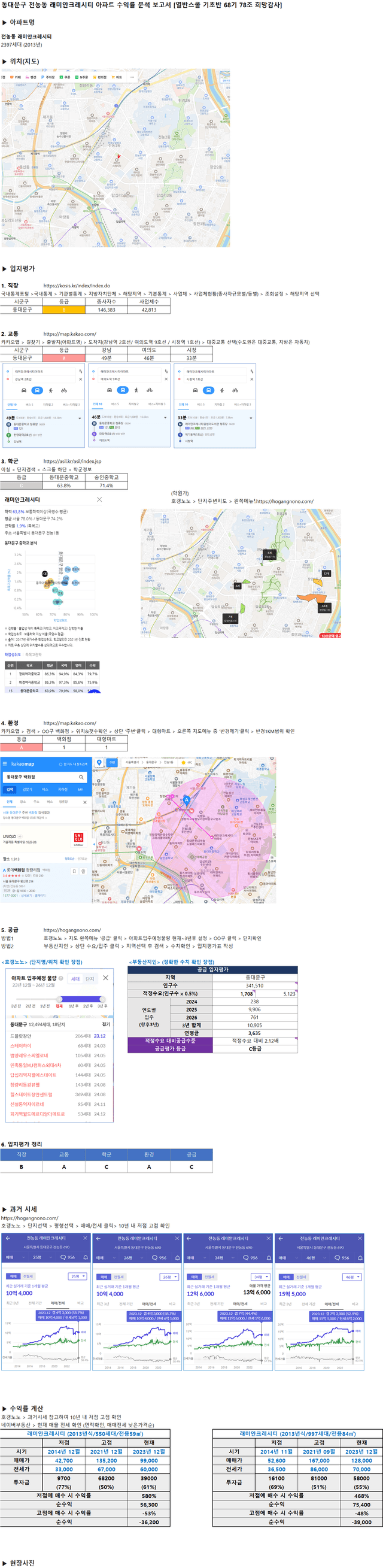Image resolution: width=383 pixels, height=1568 pixels.
Task: Click 동대문구 breadcrumb above kakaomap map
Action: click(x=151, y=762)
